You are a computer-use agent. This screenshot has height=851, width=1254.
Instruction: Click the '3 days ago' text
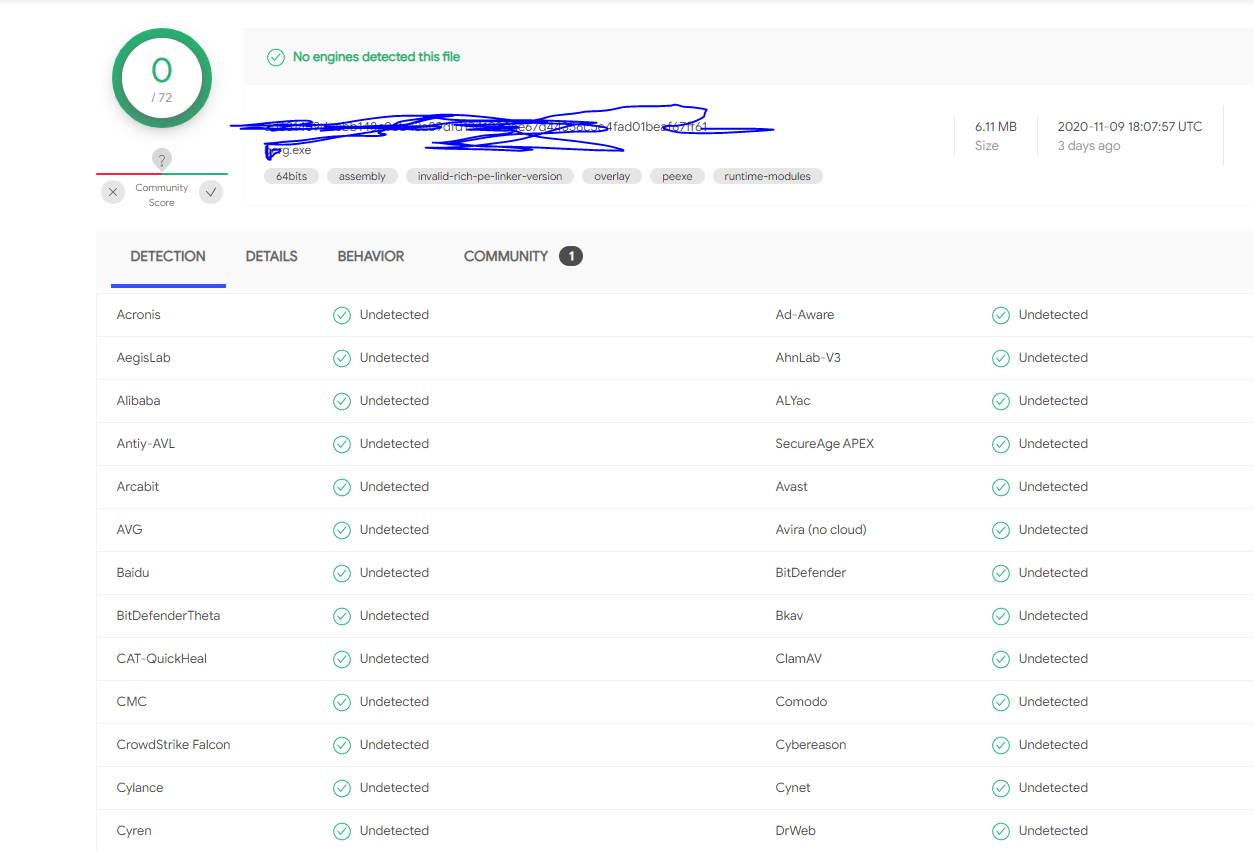point(1089,146)
